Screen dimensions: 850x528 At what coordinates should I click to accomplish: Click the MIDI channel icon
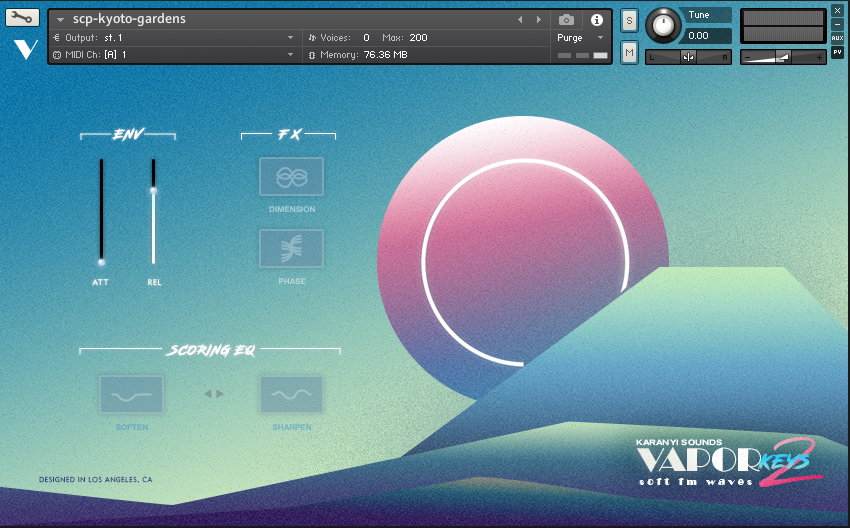pyautogui.click(x=56, y=55)
